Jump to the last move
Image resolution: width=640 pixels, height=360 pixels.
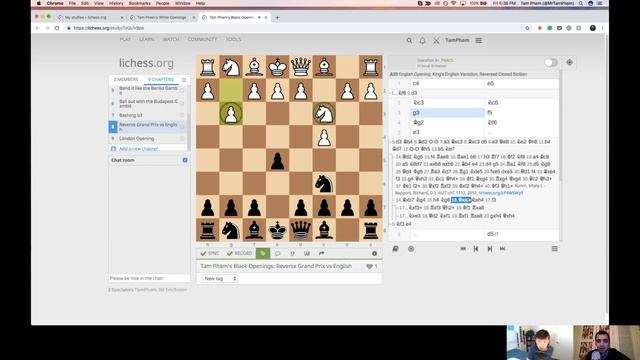tap(502, 249)
